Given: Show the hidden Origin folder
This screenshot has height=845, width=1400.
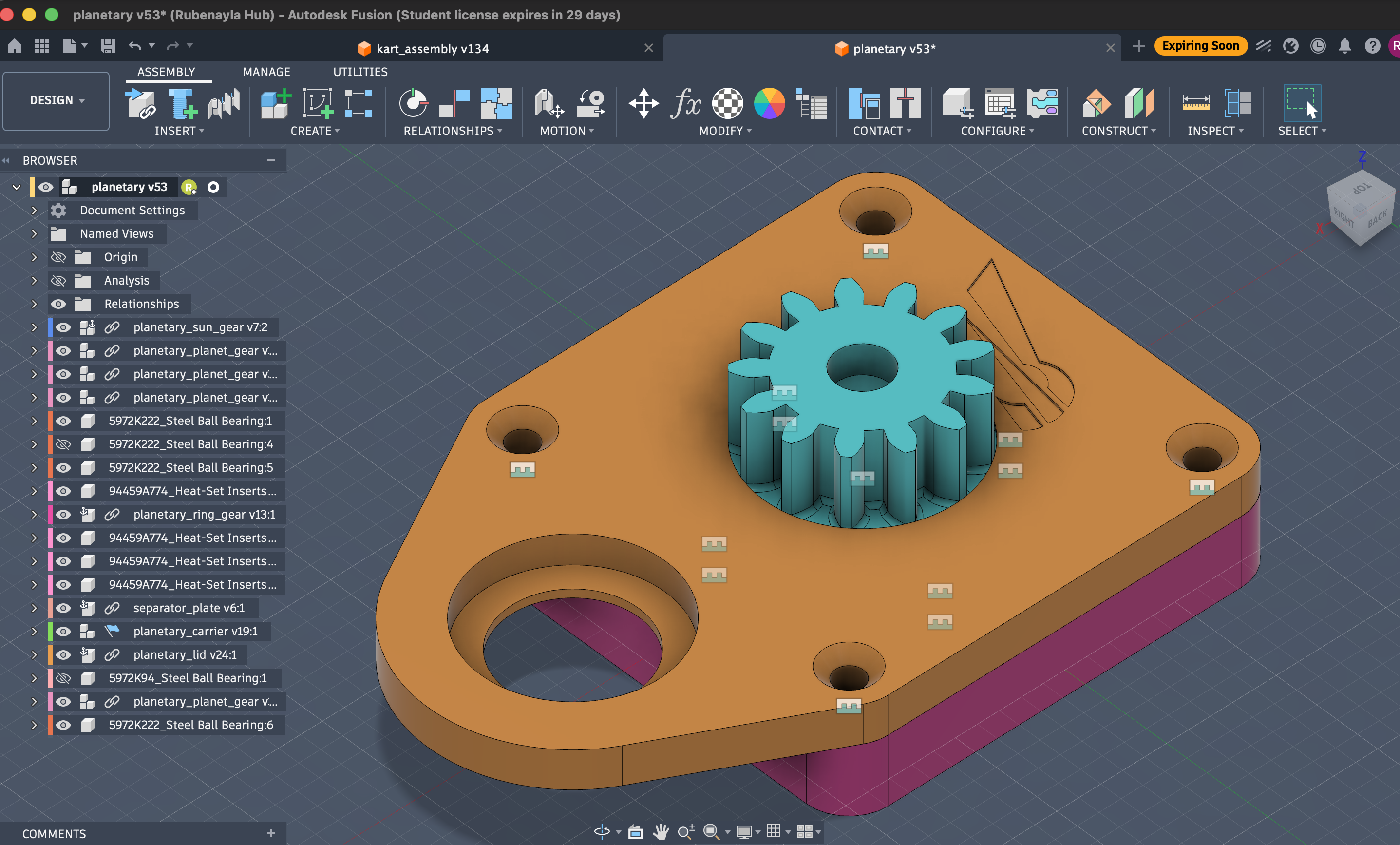Looking at the screenshot, I should coord(58,257).
